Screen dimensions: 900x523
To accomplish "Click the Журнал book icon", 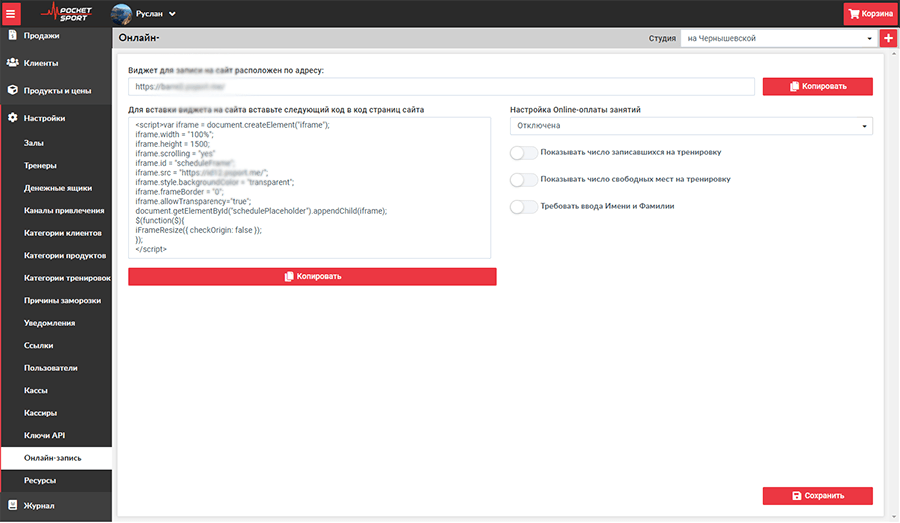I will tap(13, 505).
